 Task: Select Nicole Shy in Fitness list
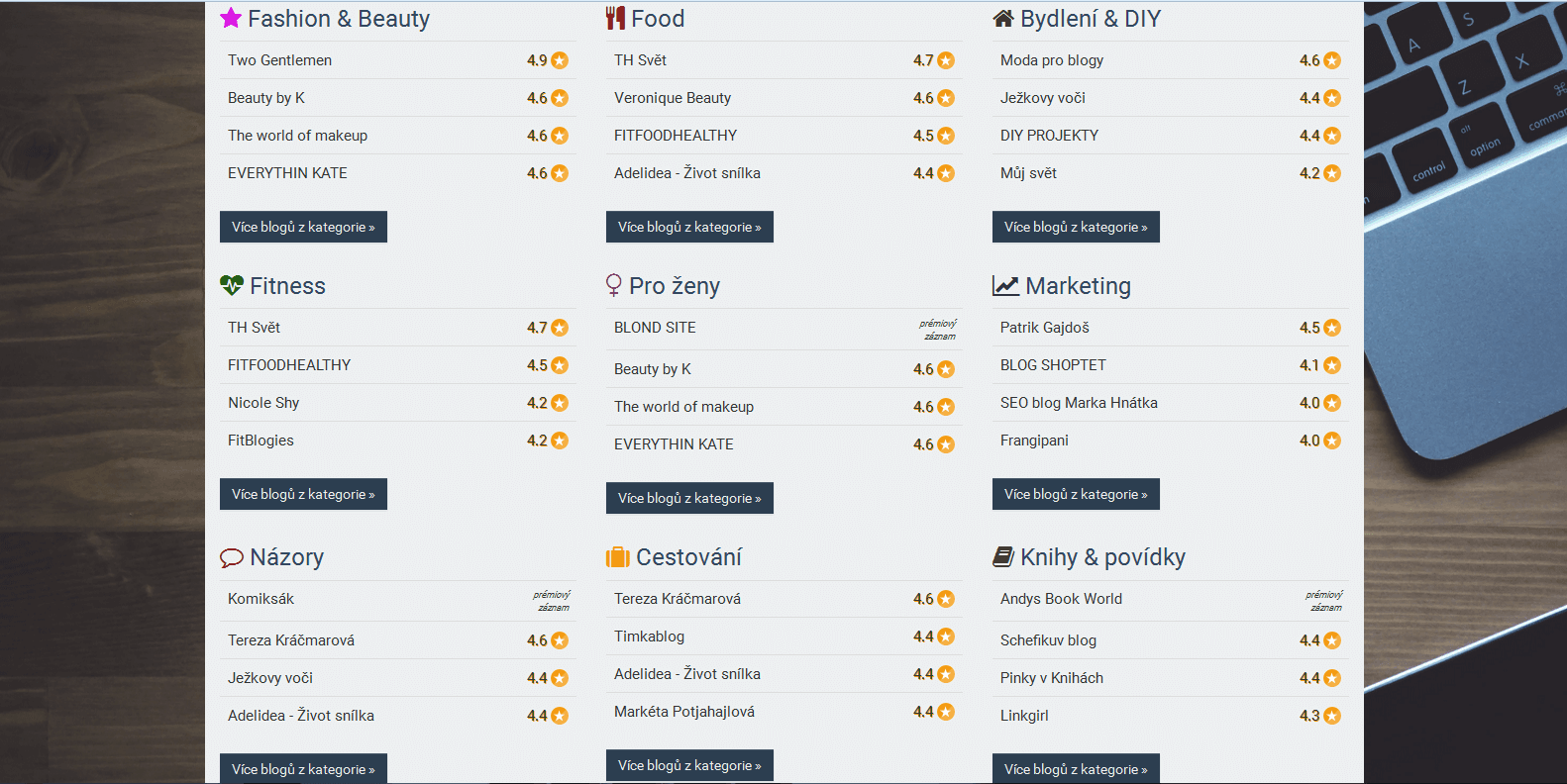pyautogui.click(x=263, y=403)
